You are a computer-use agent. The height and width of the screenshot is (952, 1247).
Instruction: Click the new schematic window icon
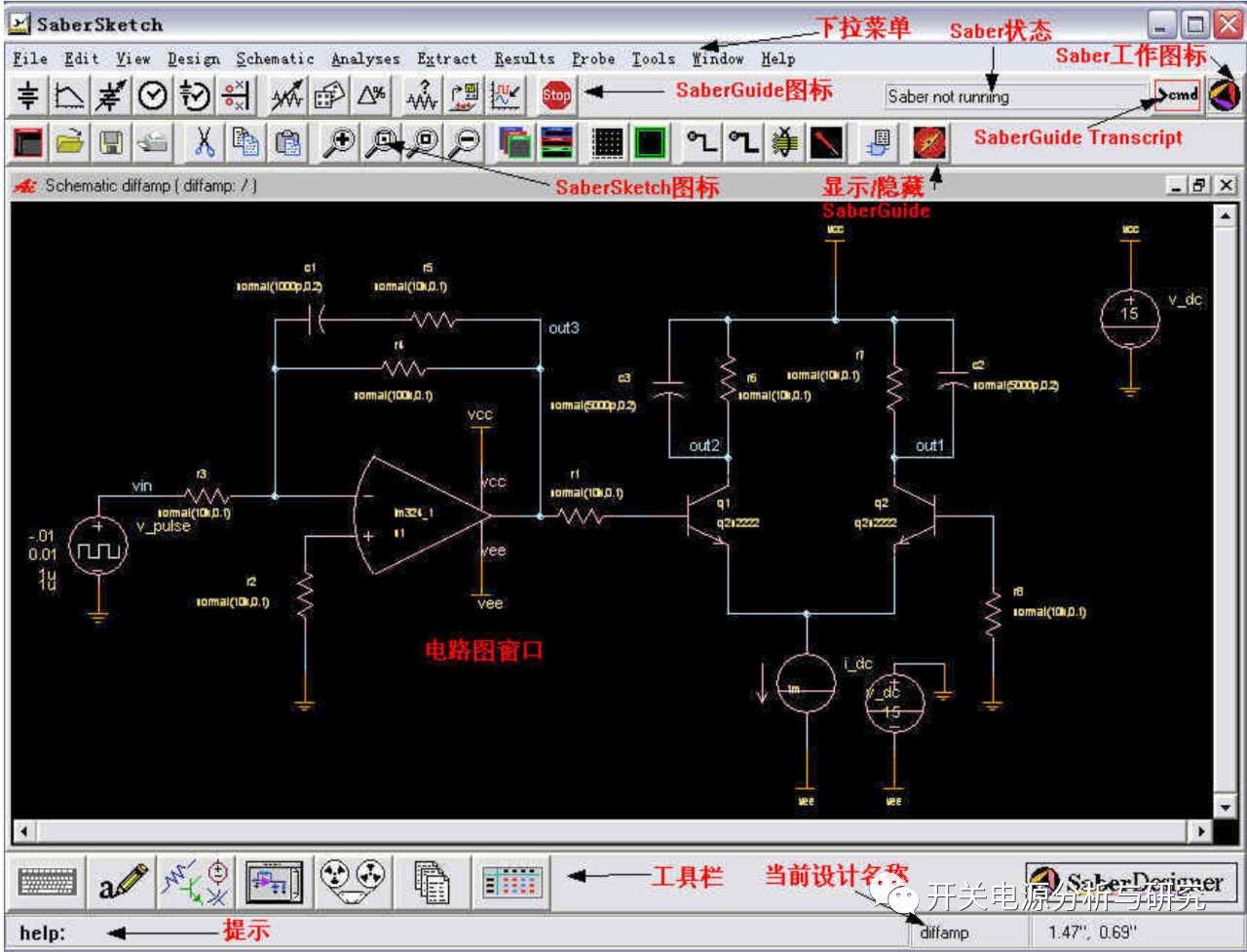(28, 143)
